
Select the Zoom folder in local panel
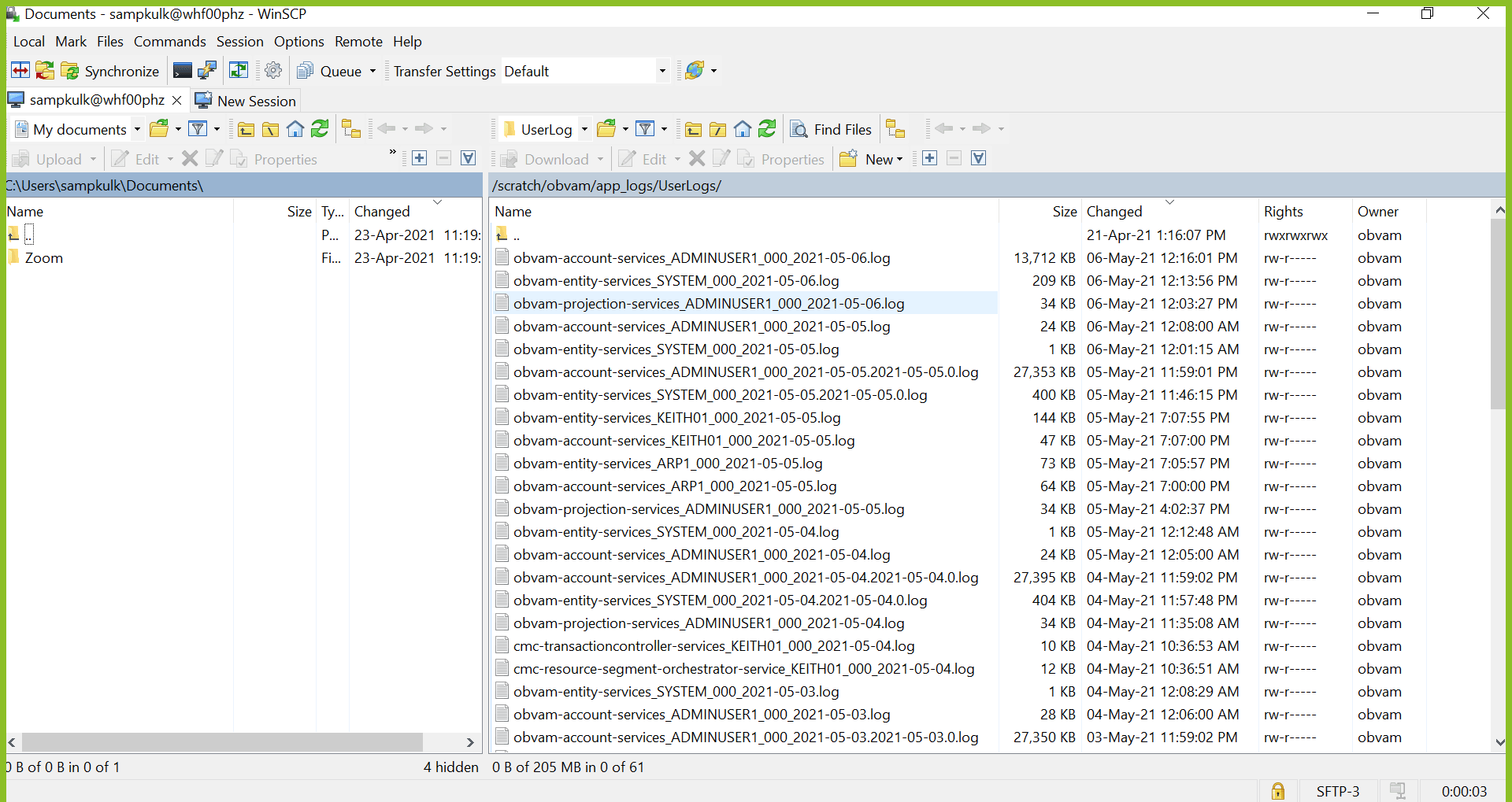(44, 258)
